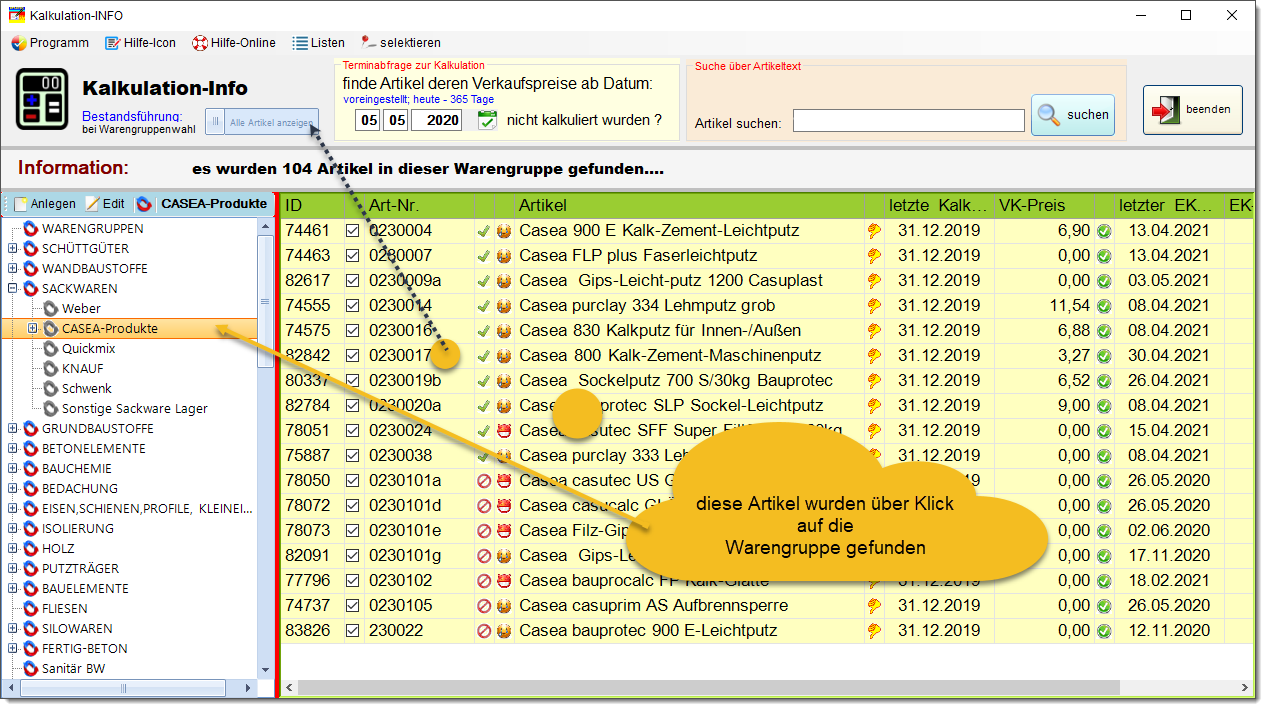This screenshot has width=1266, height=709.
Task: Toggle the checkbox for ID 83826
Action: pyautogui.click(x=352, y=631)
